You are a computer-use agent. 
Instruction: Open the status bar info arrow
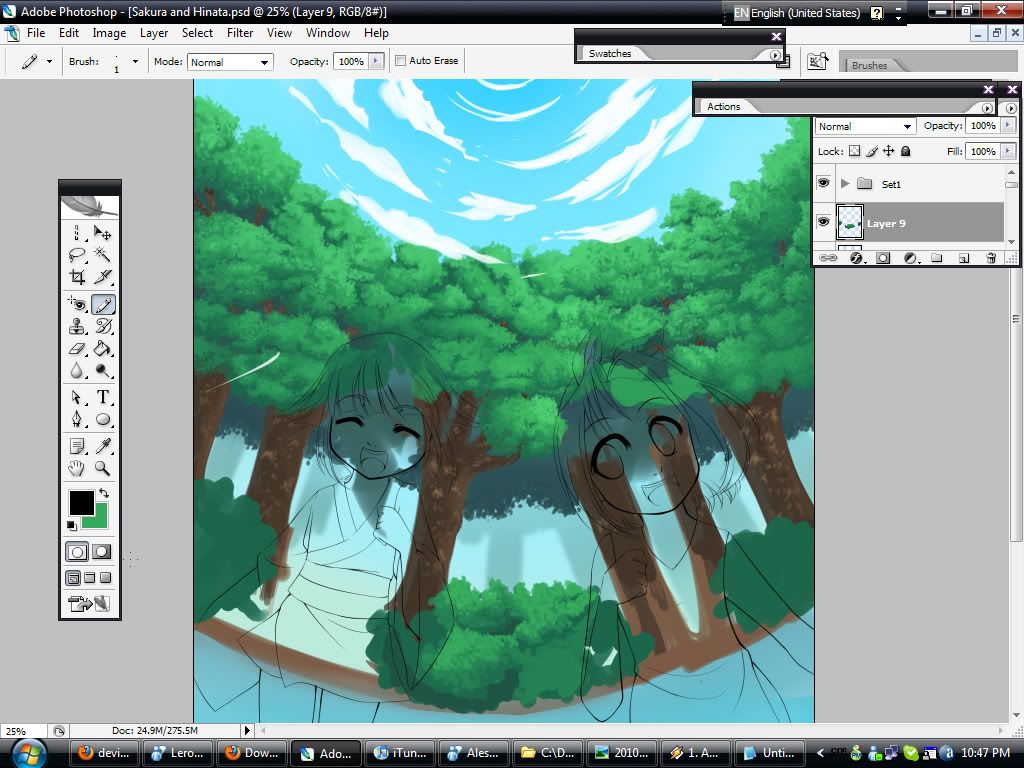pos(247,730)
